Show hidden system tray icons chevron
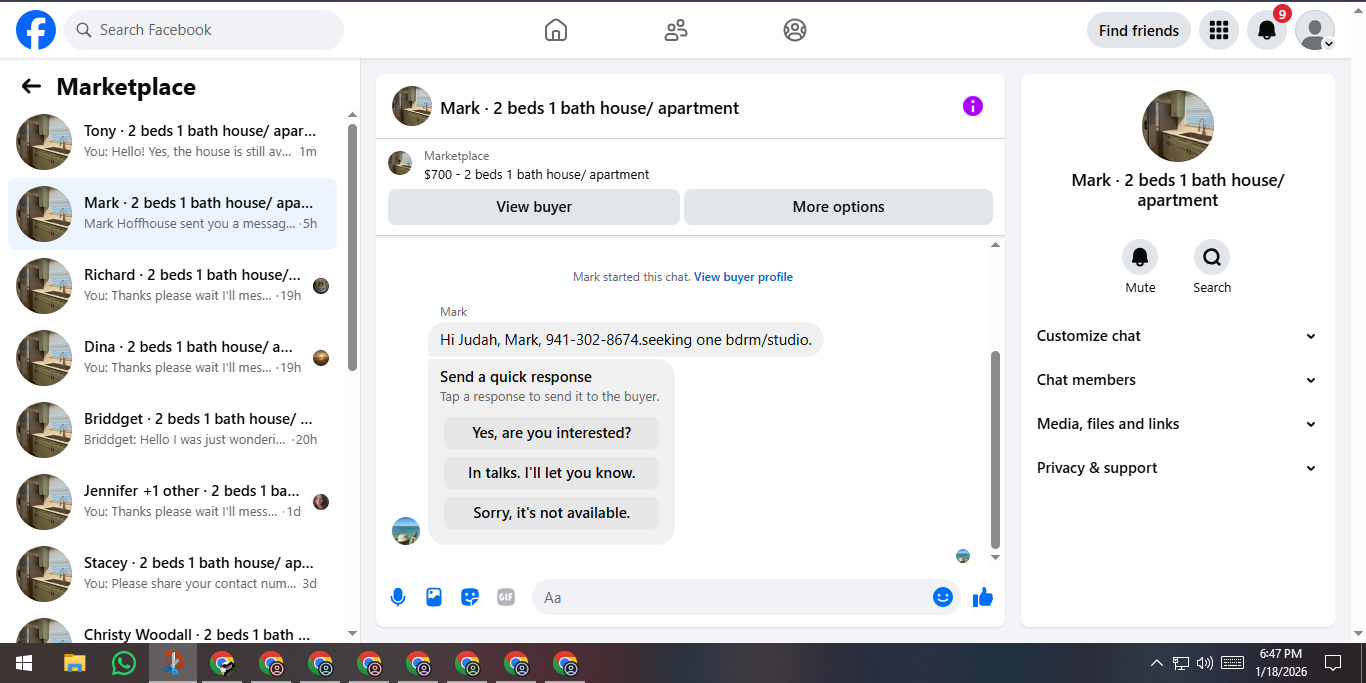The width and height of the screenshot is (1366, 683). click(1157, 663)
